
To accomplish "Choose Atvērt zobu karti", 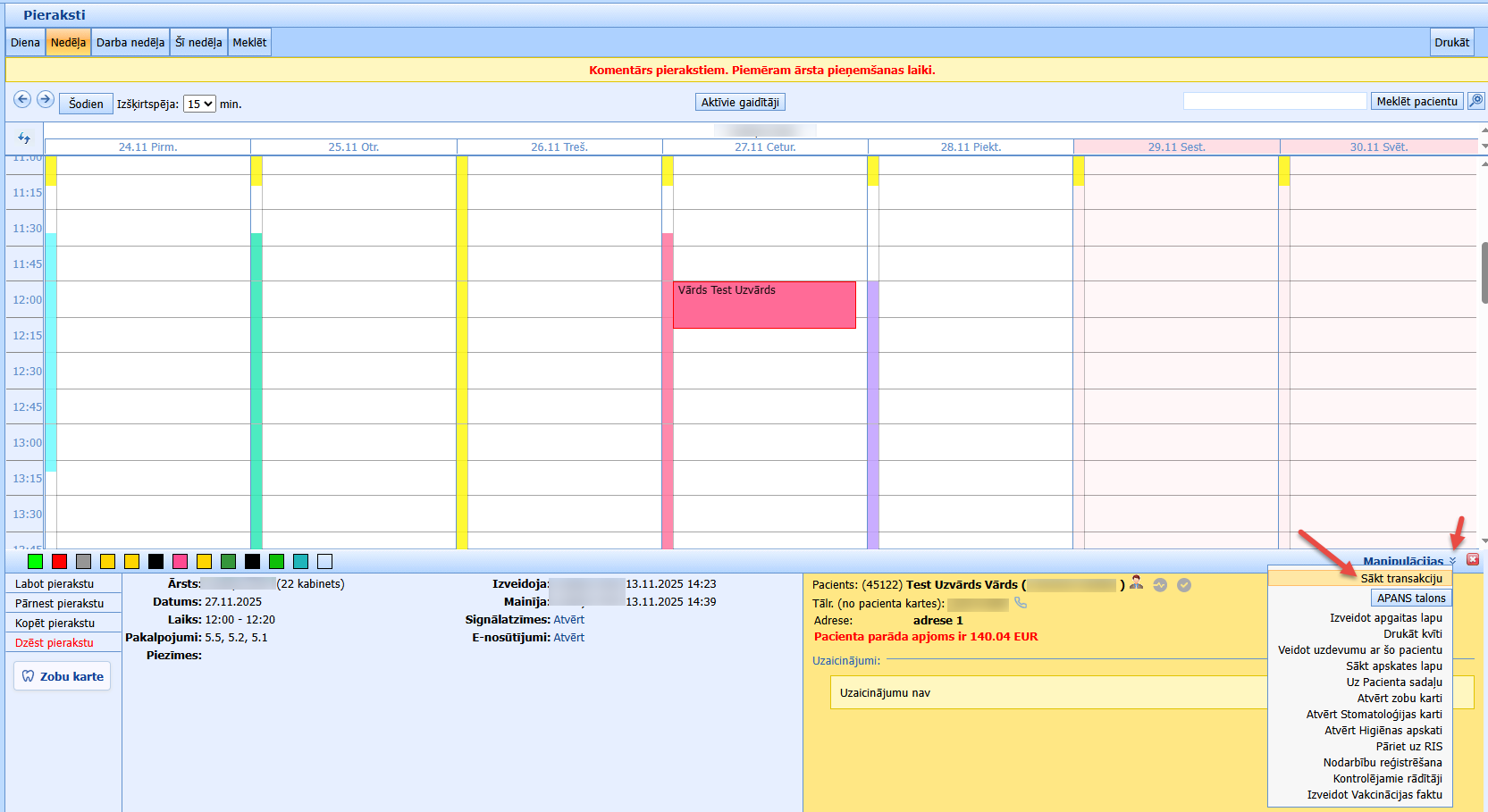I will (1400, 698).
